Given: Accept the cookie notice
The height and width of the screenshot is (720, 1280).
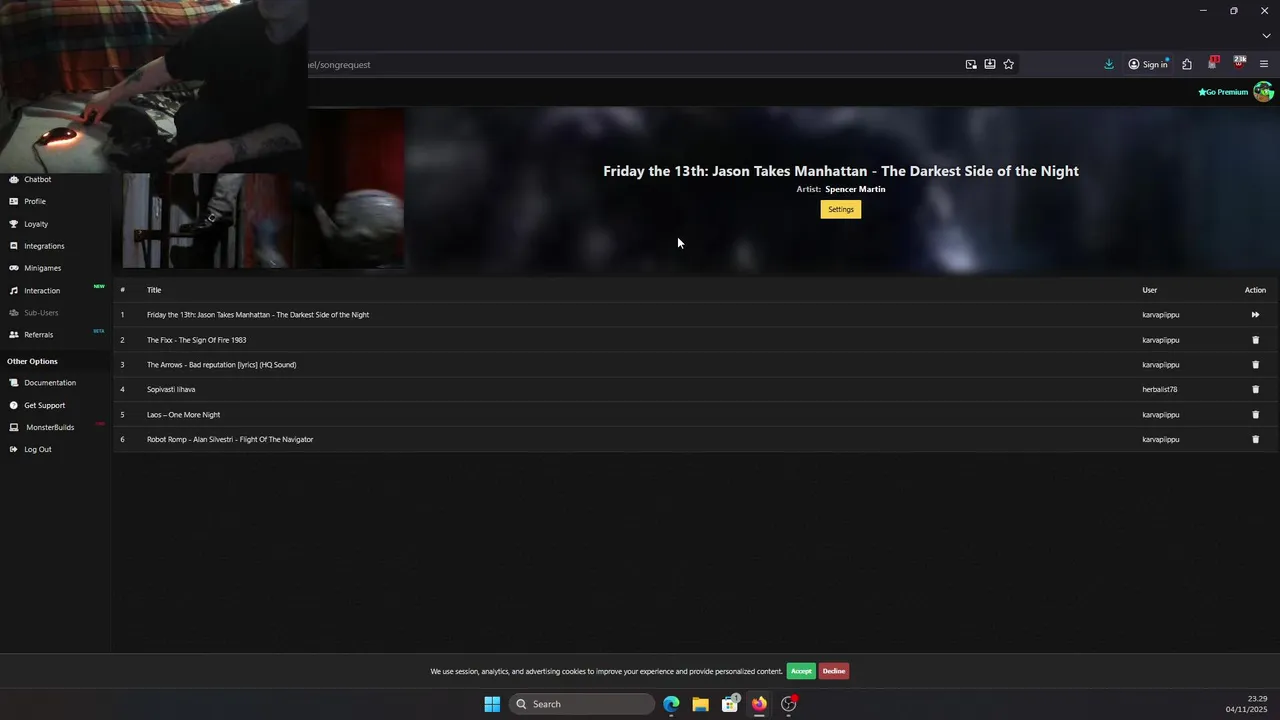Looking at the screenshot, I should click(x=801, y=671).
